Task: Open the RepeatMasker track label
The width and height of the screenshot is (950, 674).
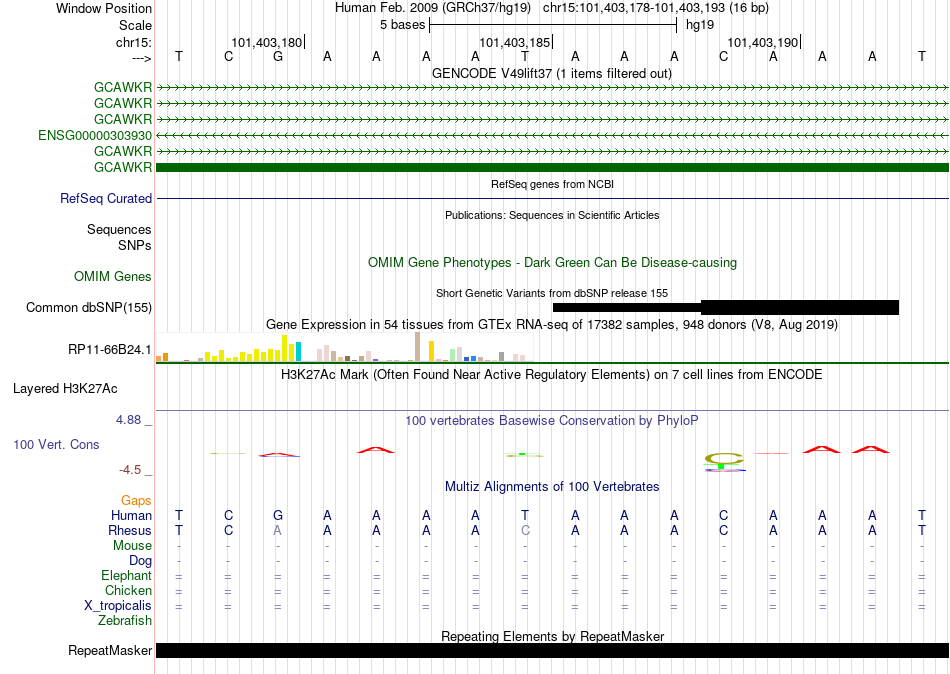Action: click(x=110, y=650)
